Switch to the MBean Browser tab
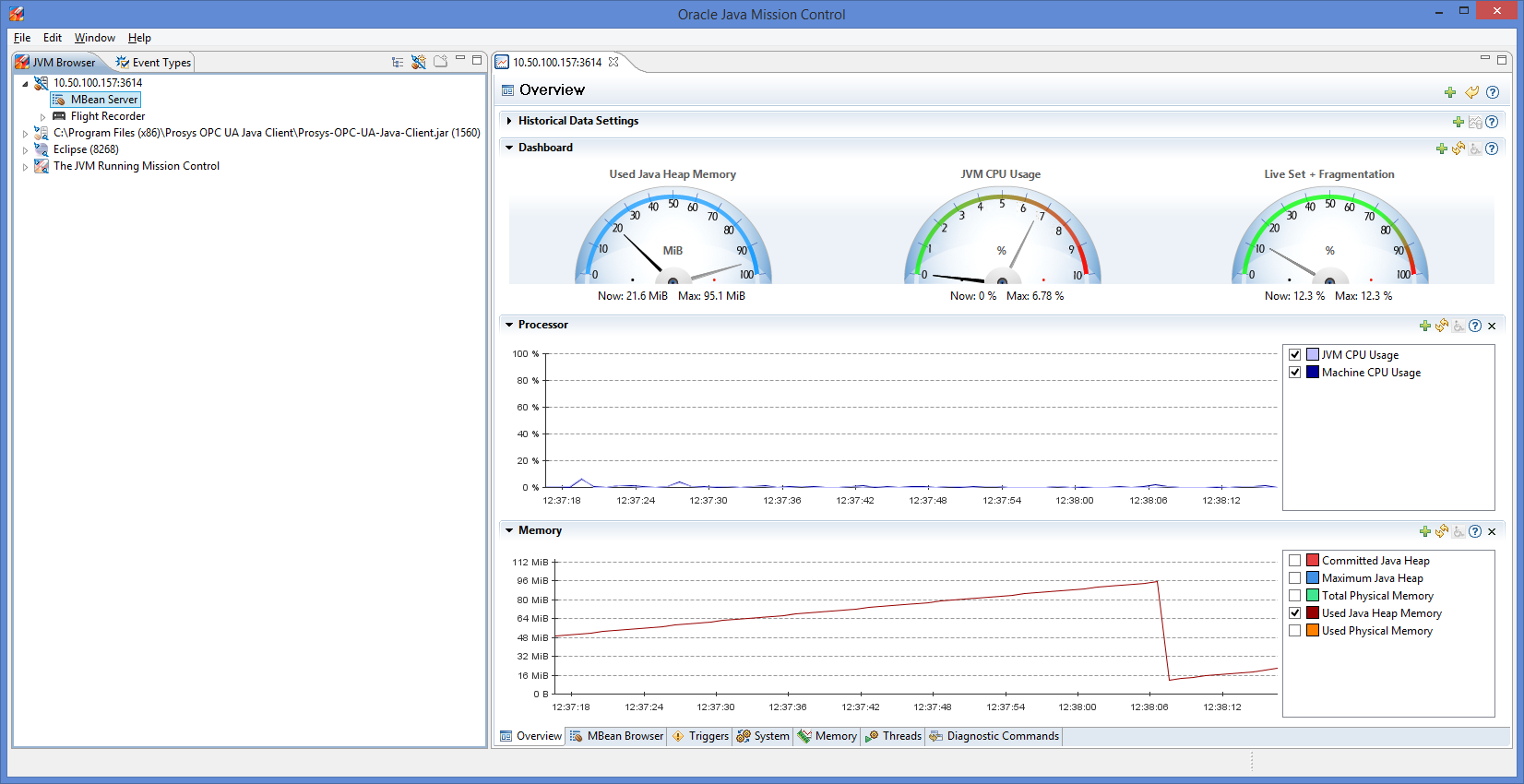 point(616,736)
